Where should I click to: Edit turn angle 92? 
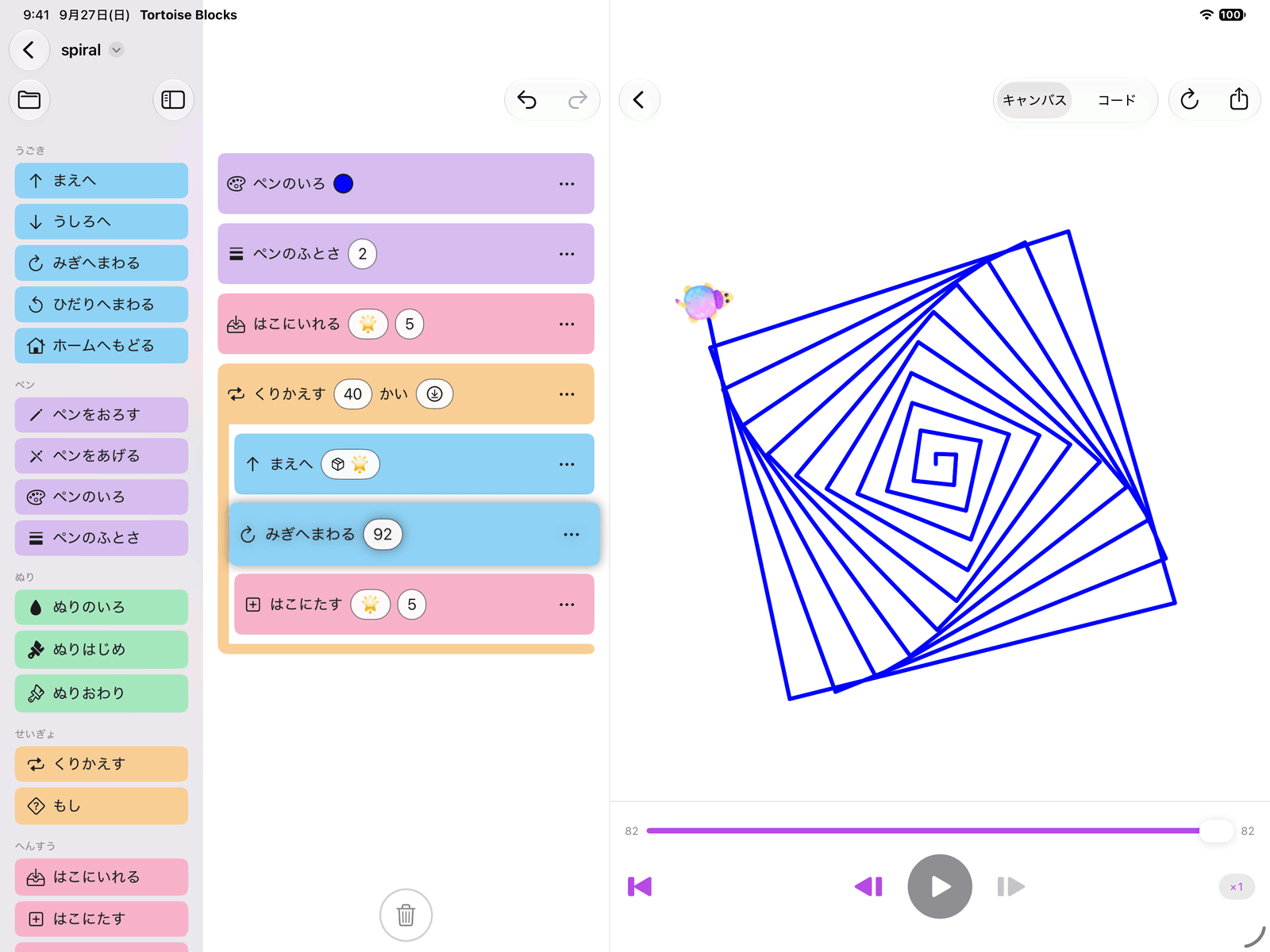pyautogui.click(x=383, y=535)
